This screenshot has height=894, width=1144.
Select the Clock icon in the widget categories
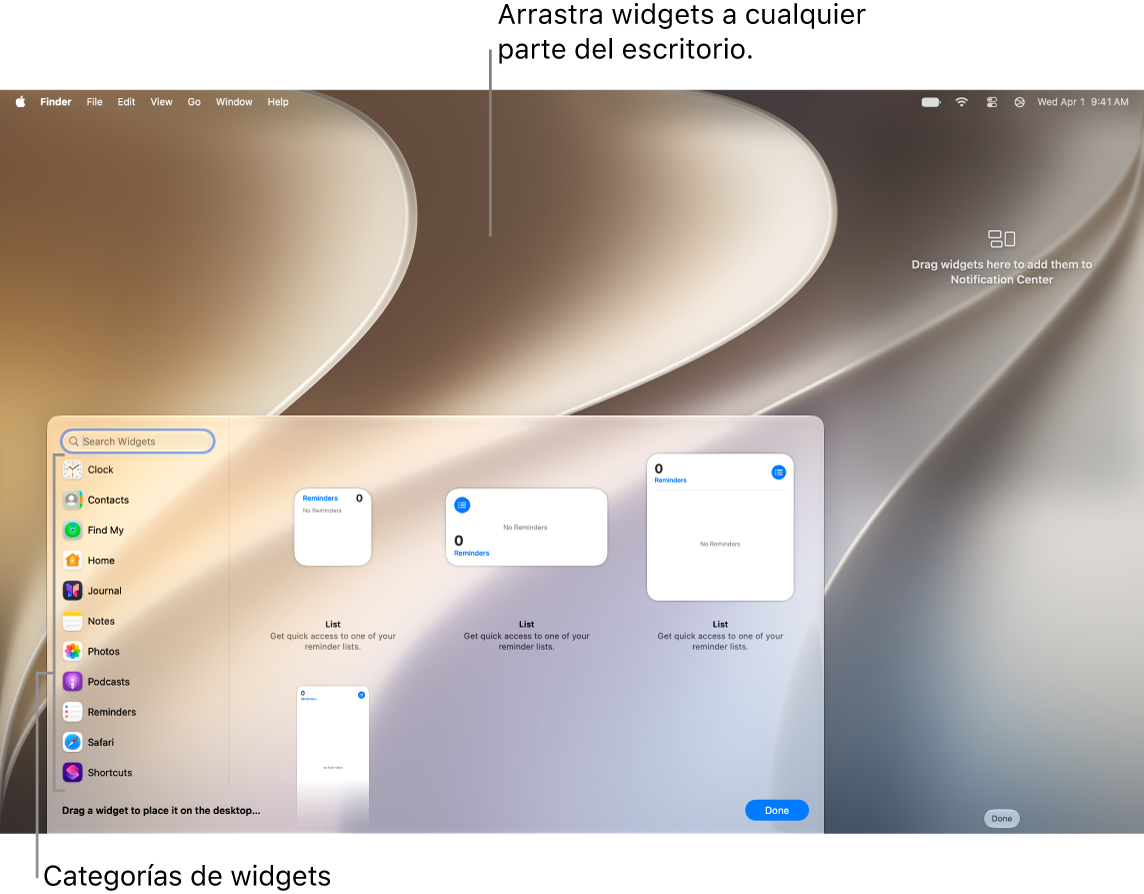pos(72,470)
